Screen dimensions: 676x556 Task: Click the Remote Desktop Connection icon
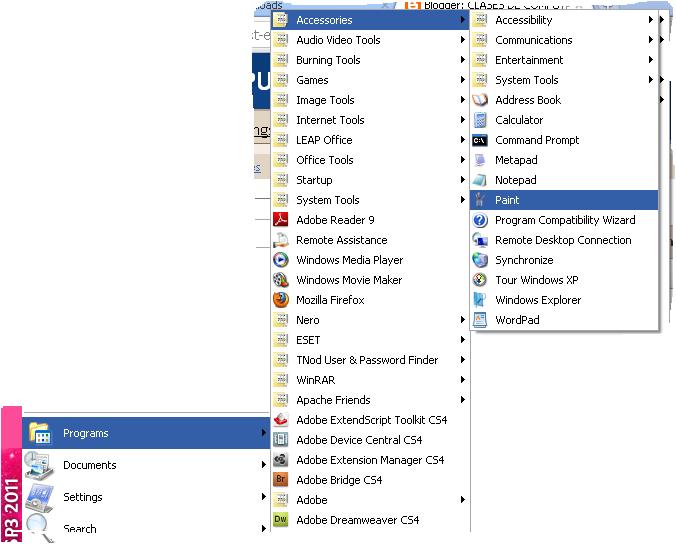pos(479,240)
